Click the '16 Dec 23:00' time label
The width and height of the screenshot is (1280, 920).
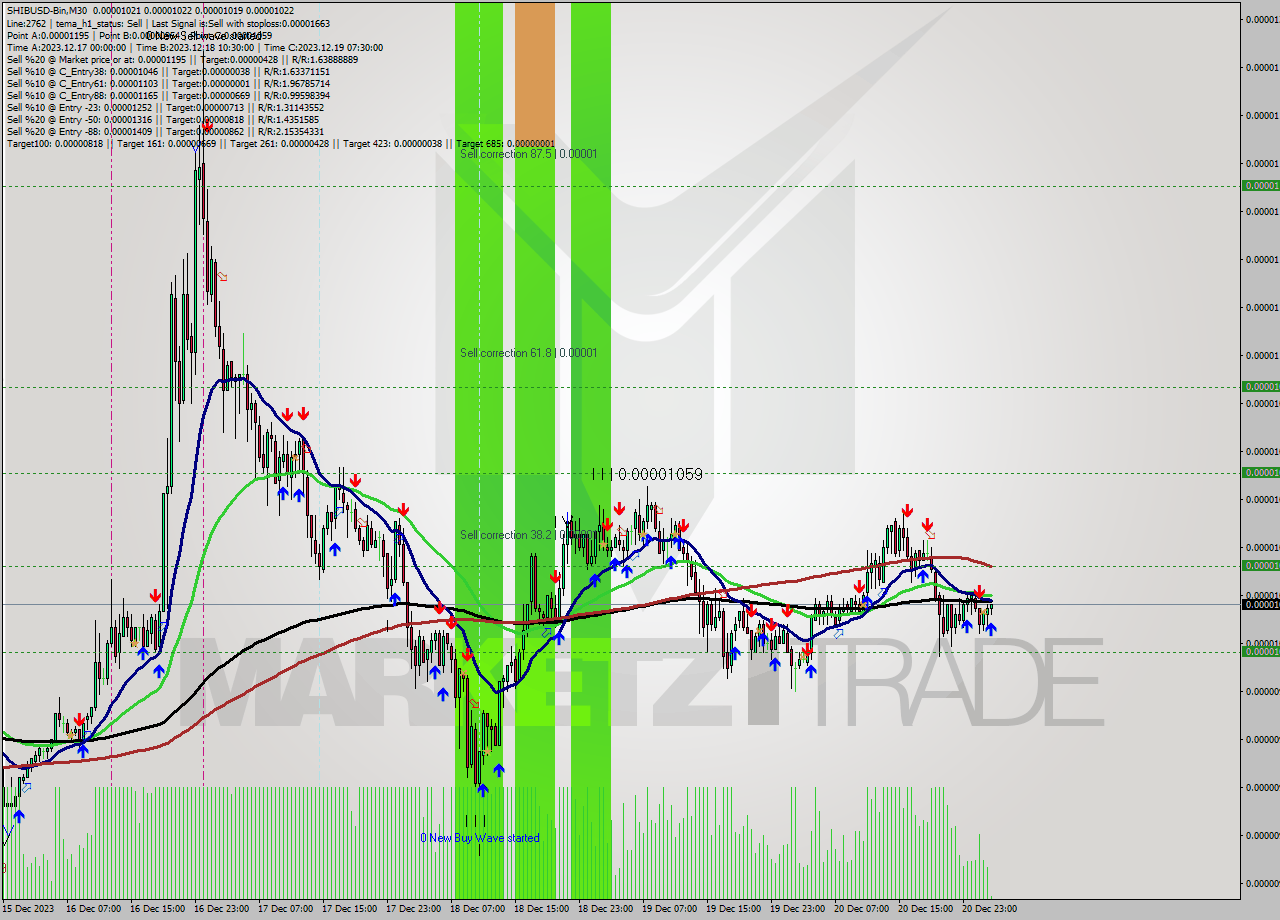tap(221, 909)
